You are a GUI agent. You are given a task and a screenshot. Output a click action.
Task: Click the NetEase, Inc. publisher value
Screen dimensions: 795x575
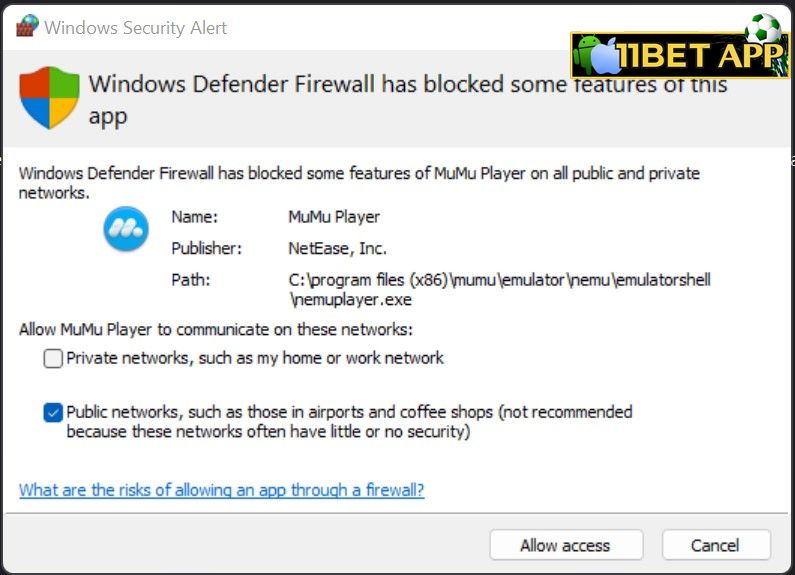click(338, 248)
